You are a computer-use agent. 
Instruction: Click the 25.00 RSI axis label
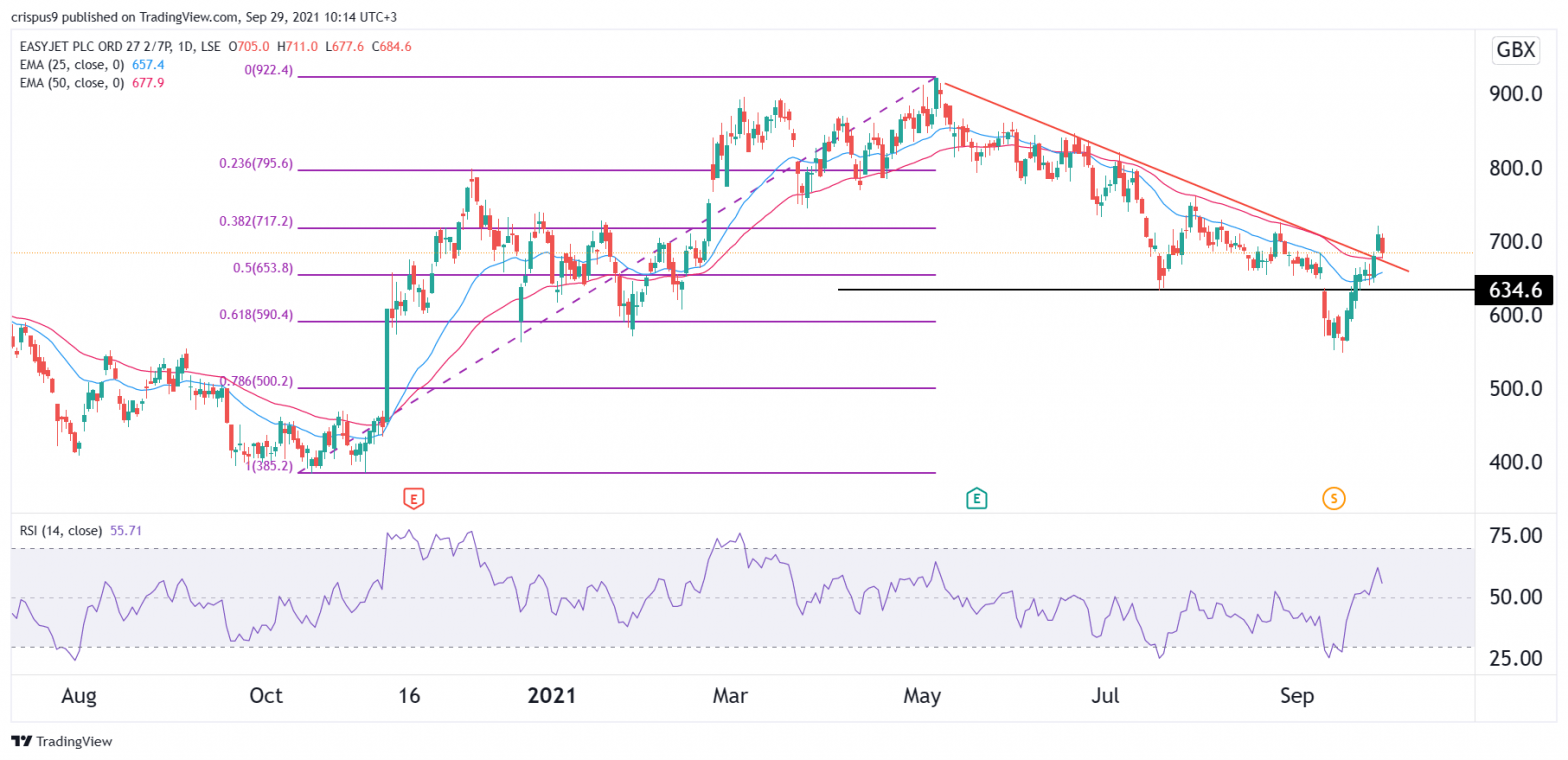(x=1516, y=659)
